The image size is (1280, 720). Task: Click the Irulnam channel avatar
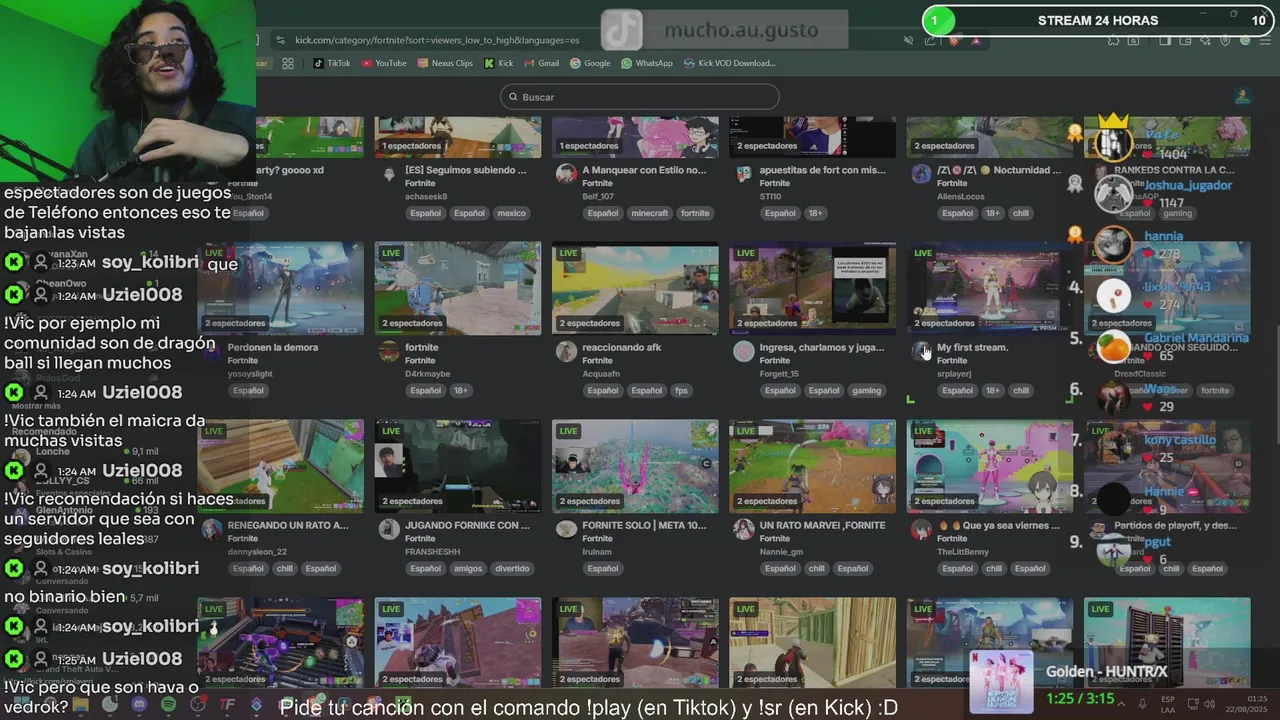566,529
